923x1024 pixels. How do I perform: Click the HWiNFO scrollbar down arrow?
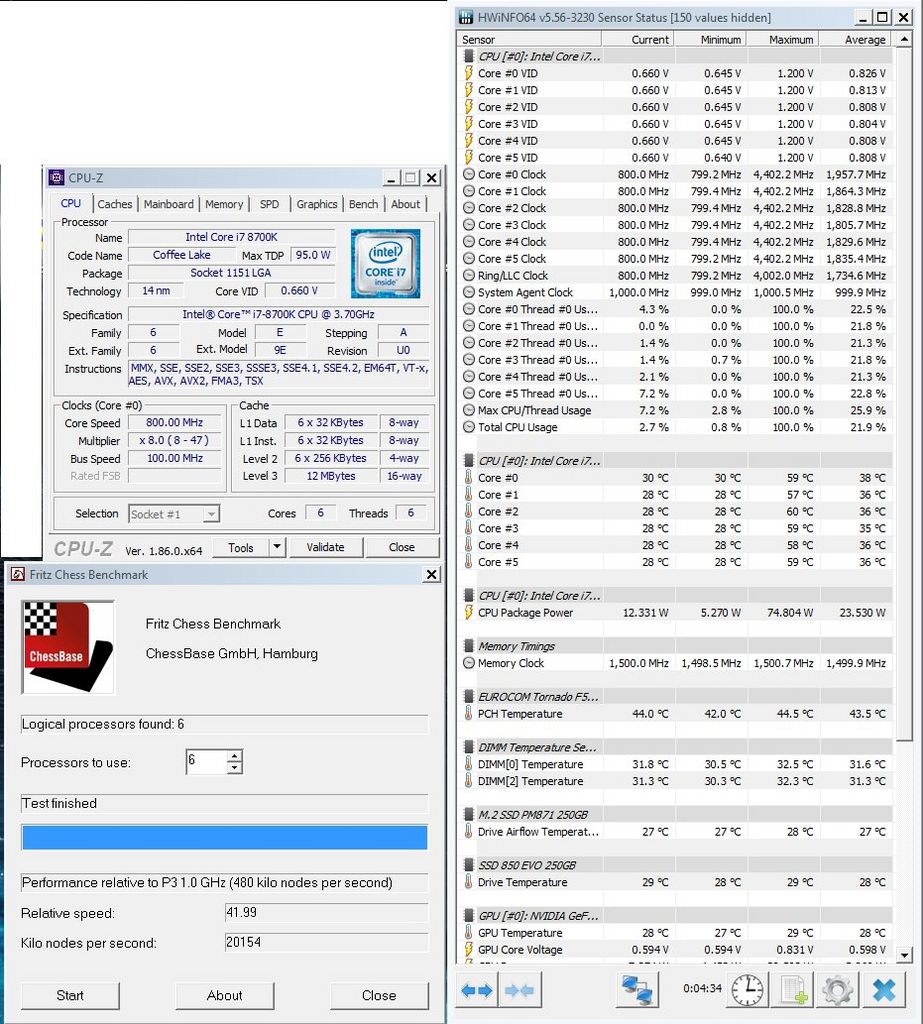904,954
